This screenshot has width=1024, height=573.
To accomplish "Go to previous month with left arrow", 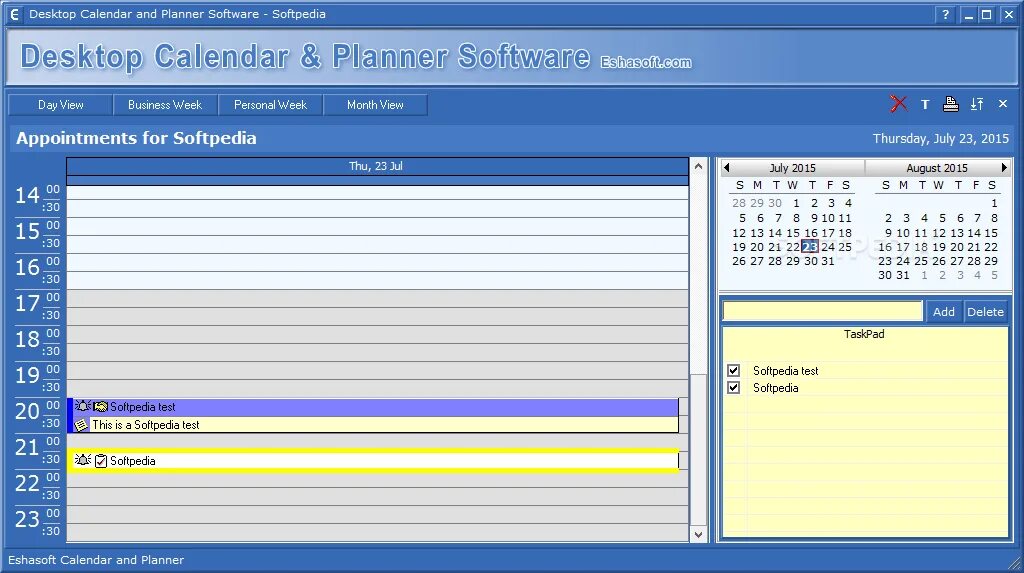I will point(726,167).
